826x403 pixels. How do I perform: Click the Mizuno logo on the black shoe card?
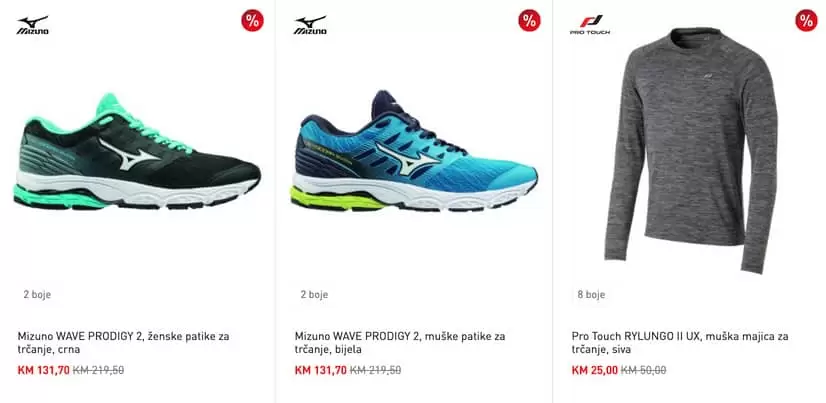click(33, 25)
